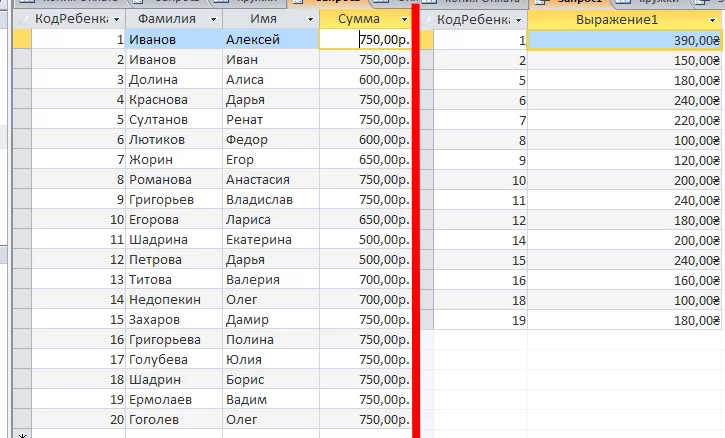
Task: Select the 220,00 value cell
Action: click(x=624, y=120)
